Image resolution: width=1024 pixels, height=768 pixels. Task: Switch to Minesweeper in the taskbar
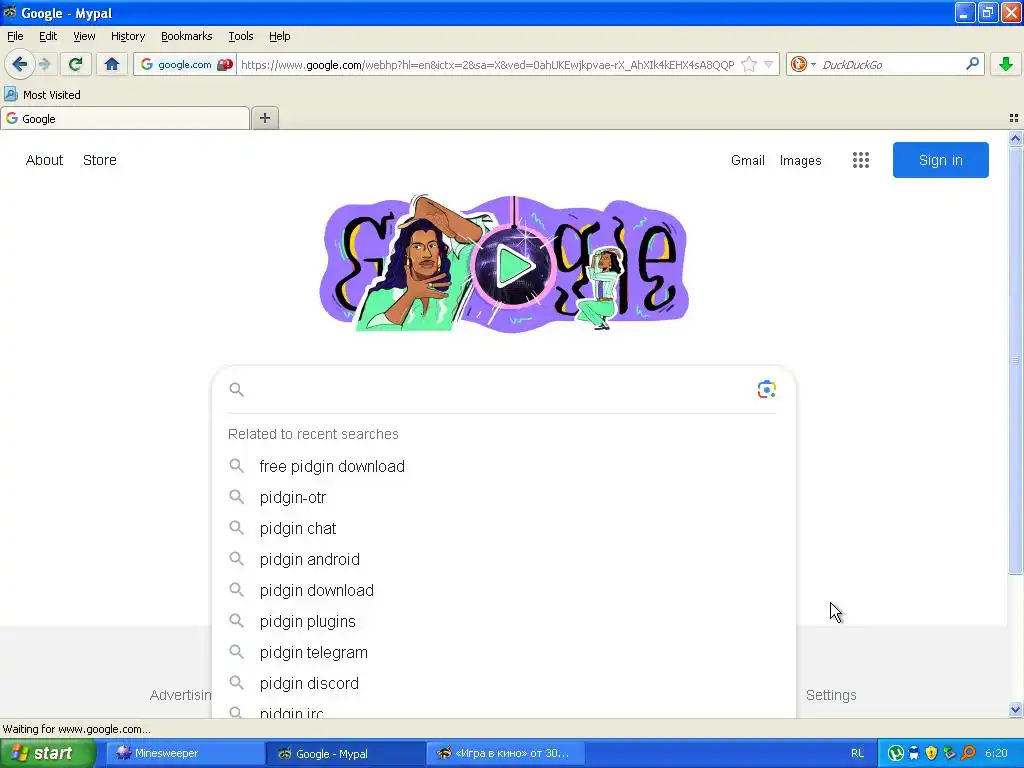point(185,753)
